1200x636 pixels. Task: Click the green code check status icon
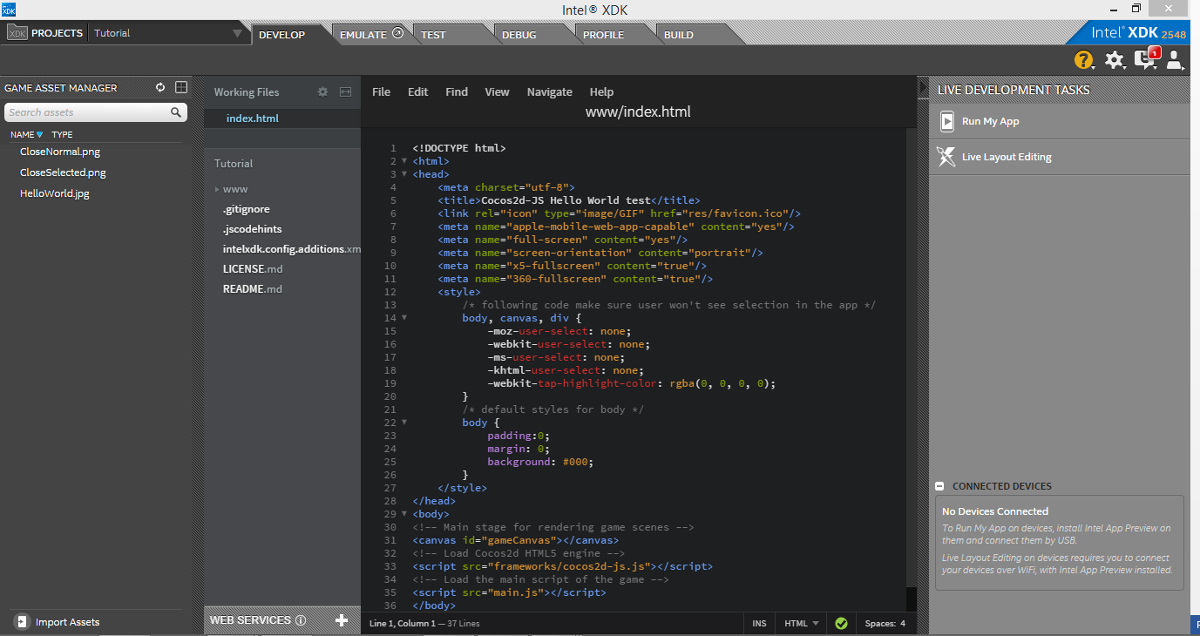tap(841, 623)
